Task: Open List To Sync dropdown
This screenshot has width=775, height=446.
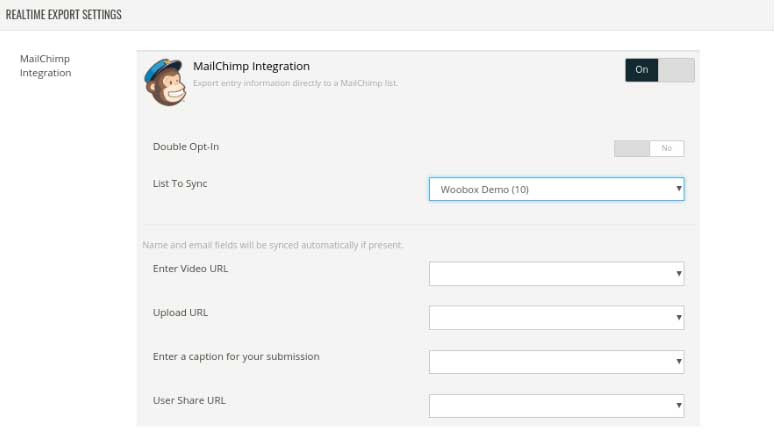Action: (x=557, y=189)
